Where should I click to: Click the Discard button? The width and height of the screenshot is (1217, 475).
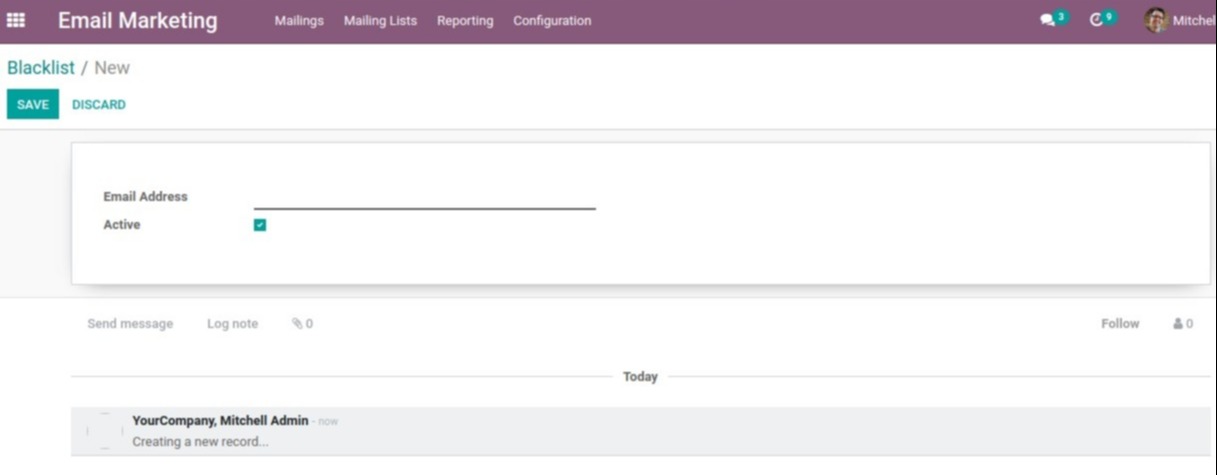tap(99, 104)
